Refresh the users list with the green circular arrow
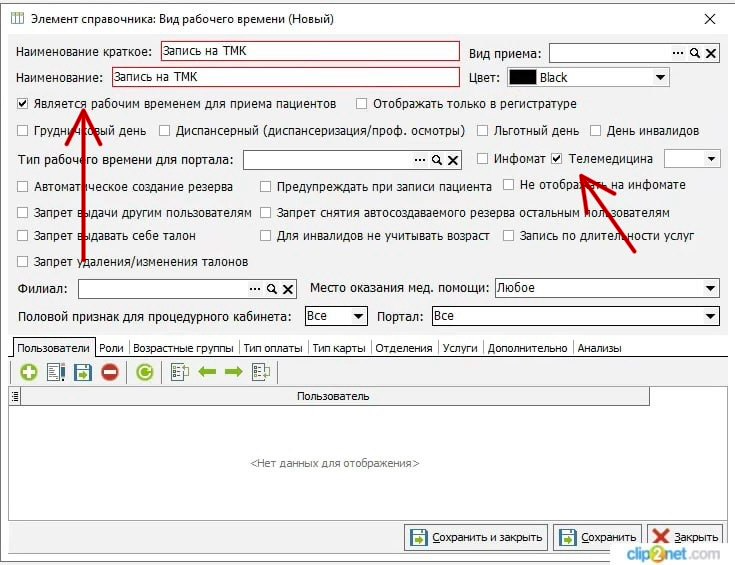Viewport: 735px width, 565px height. click(x=145, y=372)
